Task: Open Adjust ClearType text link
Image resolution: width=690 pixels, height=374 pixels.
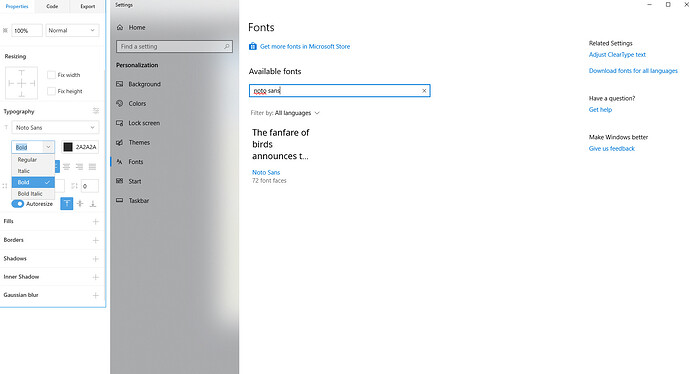Action: [617, 55]
